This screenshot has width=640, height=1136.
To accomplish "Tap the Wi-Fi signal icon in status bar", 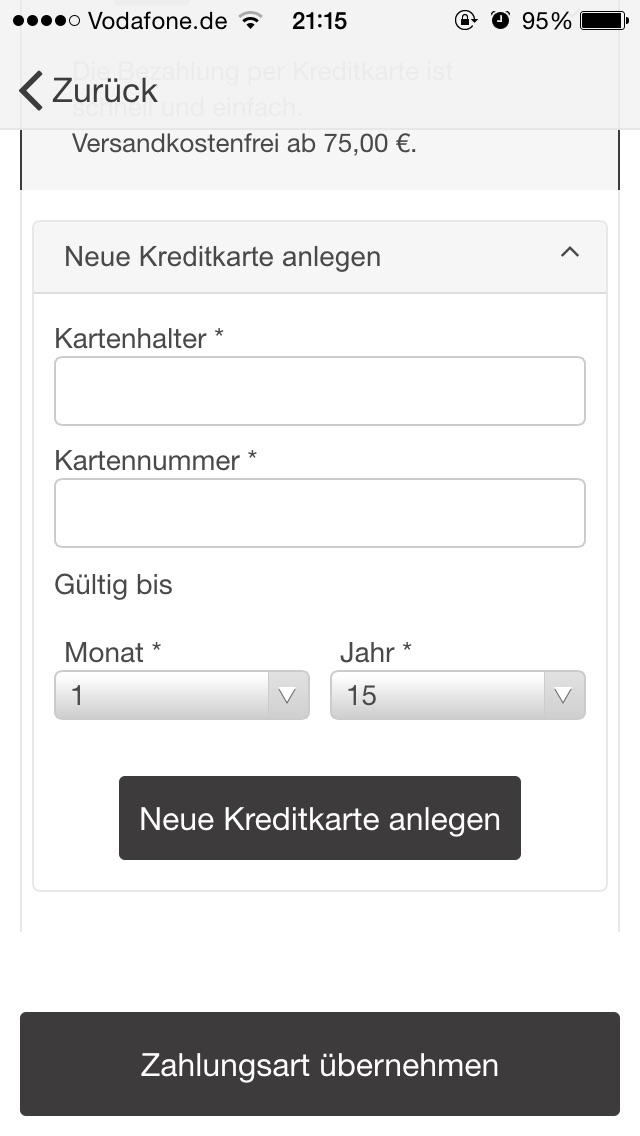I will coord(251,20).
